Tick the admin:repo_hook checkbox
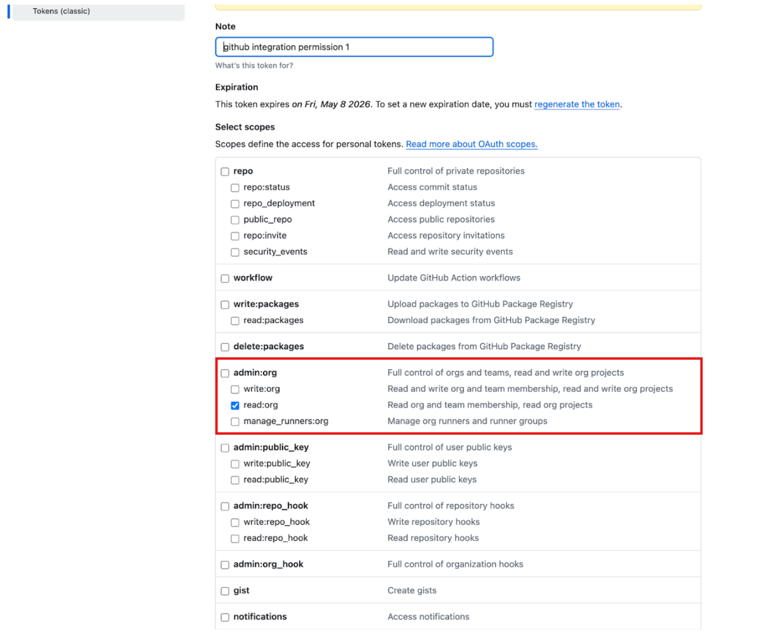The width and height of the screenshot is (760, 639). pos(225,506)
